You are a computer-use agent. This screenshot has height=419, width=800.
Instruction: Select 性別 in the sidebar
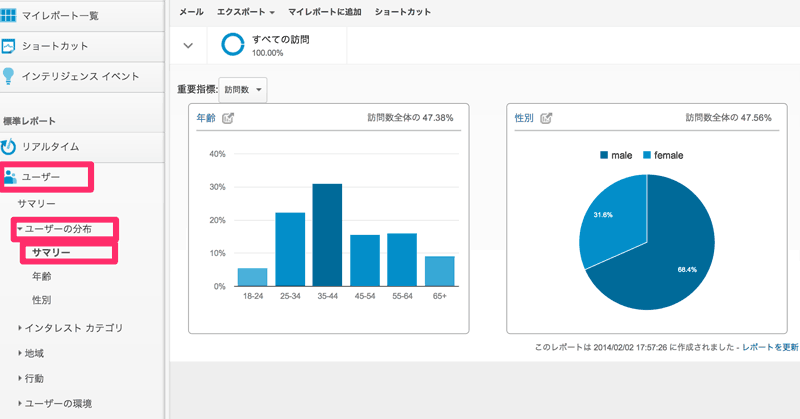(41, 299)
